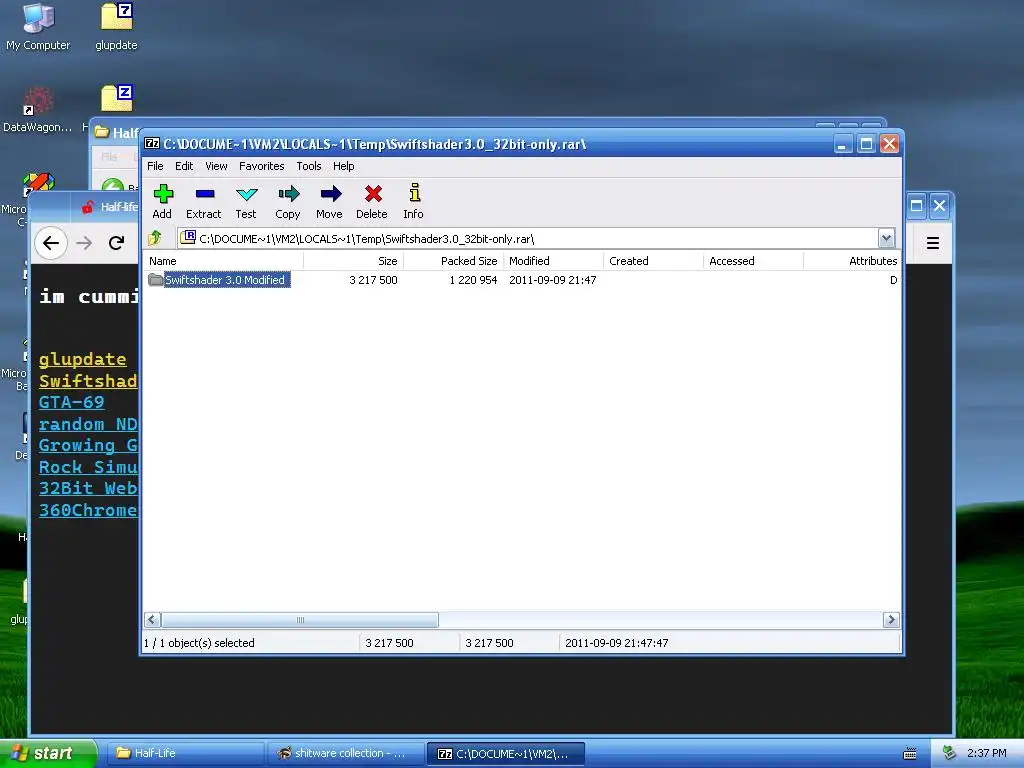This screenshot has height=768, width=1024.
Task: Switch to shitware collection taskbar item
Action: pyautogui.click(x=345, y=753)
